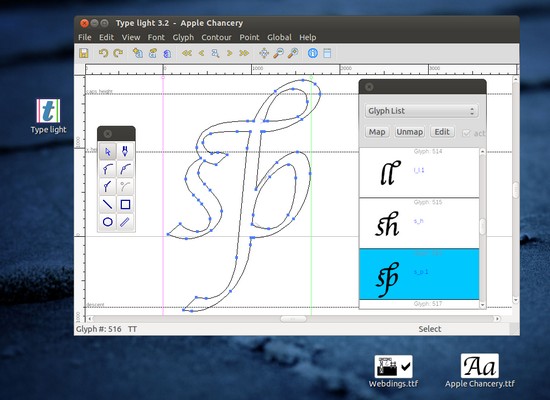This screenshot has width=550, height=400.
Task: Click the four-arrow pan/center view icon
Action: (264, 53)
